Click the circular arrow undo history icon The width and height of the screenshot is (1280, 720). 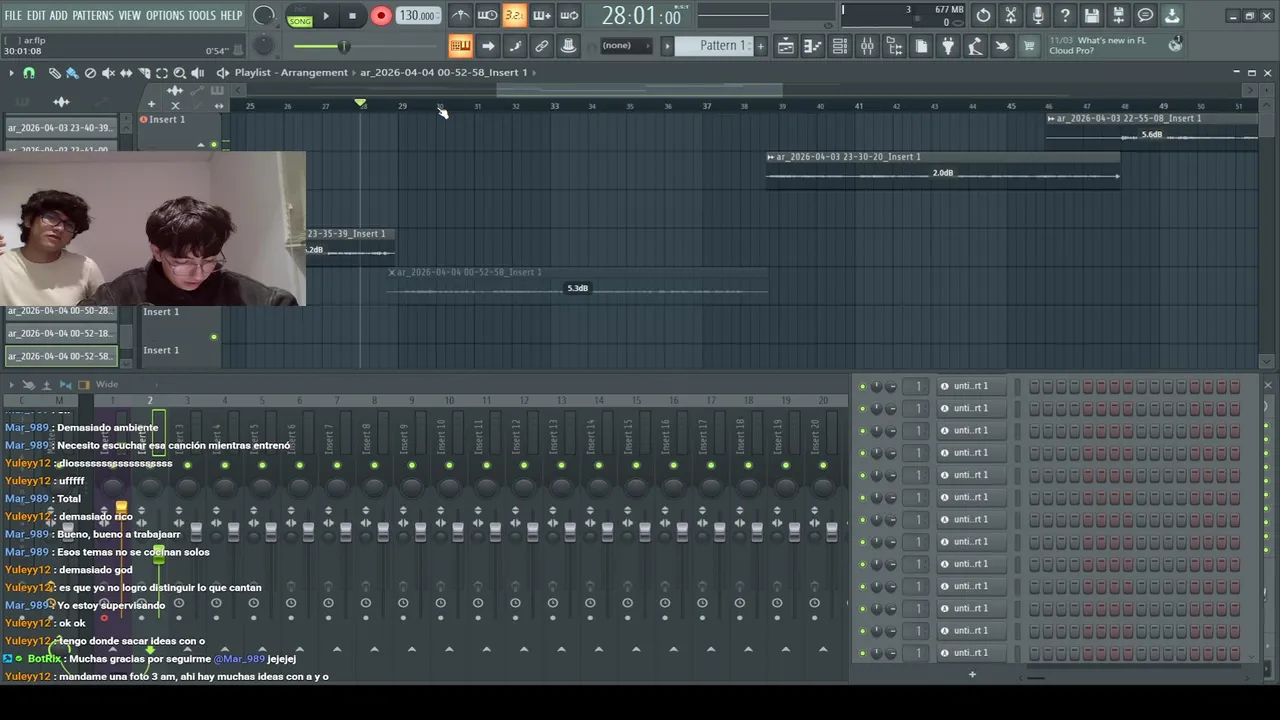click(984, 15)
